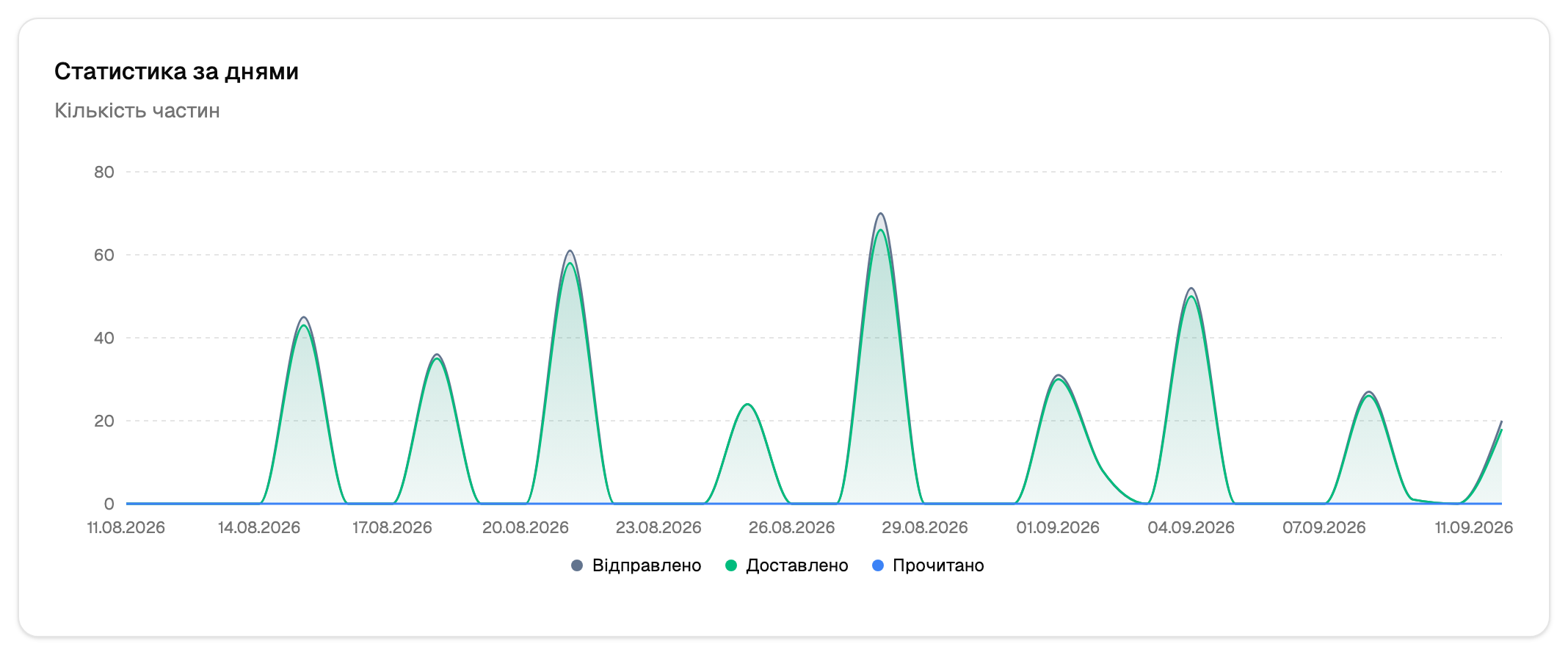The height and width of the screenshot is (655, 1568).
Task: Click the chart peak near 18.08.2026
Action: pyautogui.click(x=437, y=355)
